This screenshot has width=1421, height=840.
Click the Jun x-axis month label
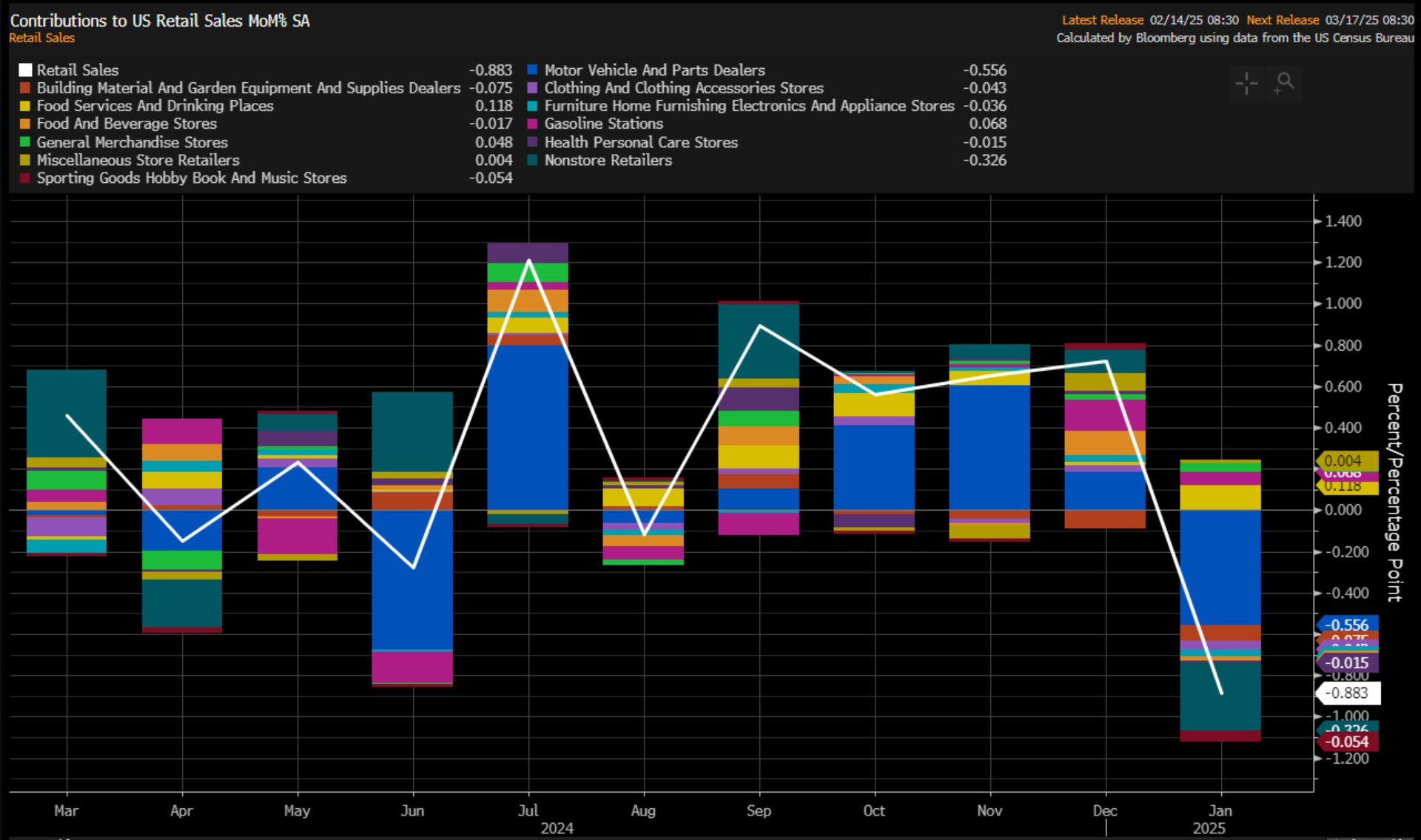point(412,811)
